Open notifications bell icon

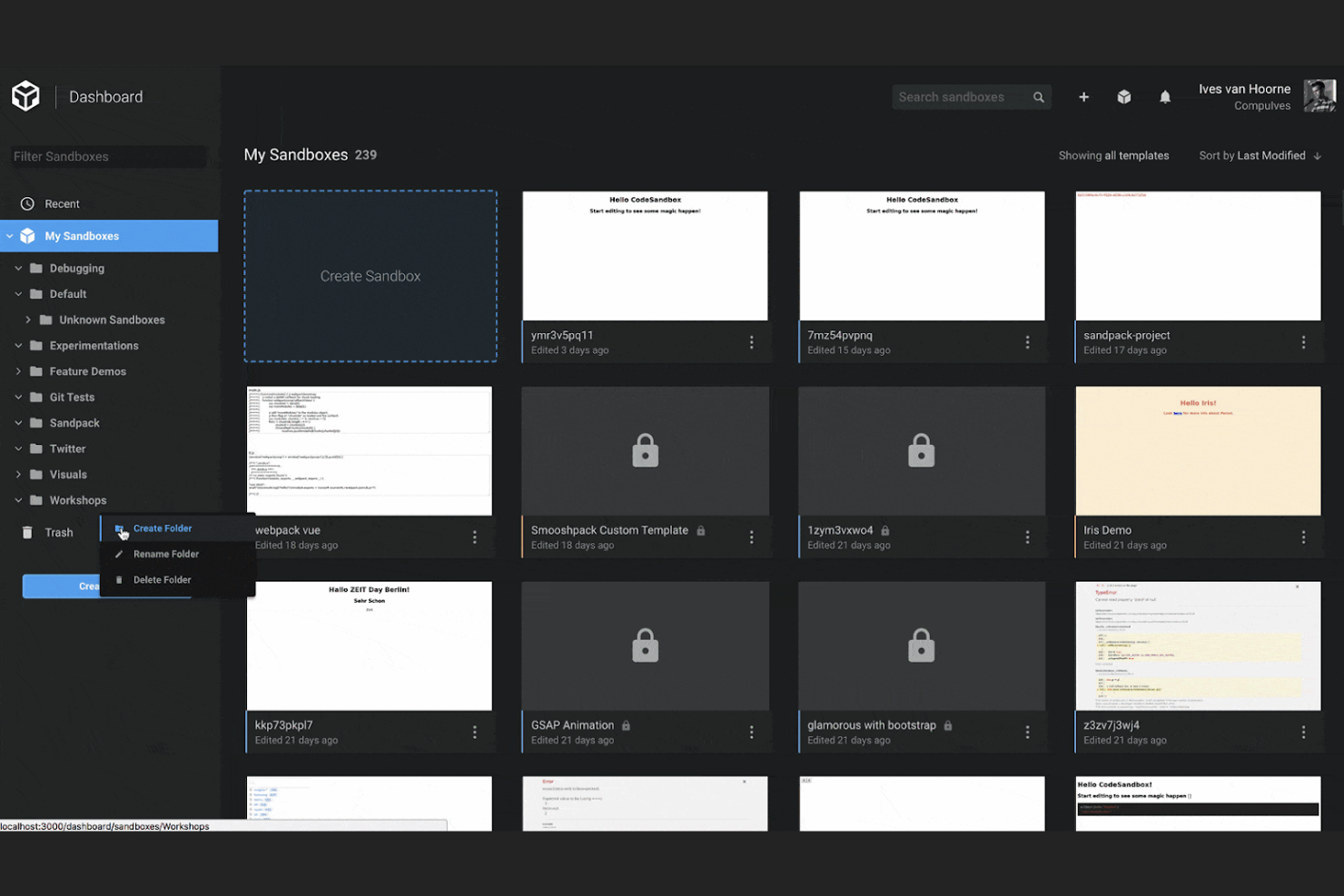pyautogui.click(x=1165, y=97)
